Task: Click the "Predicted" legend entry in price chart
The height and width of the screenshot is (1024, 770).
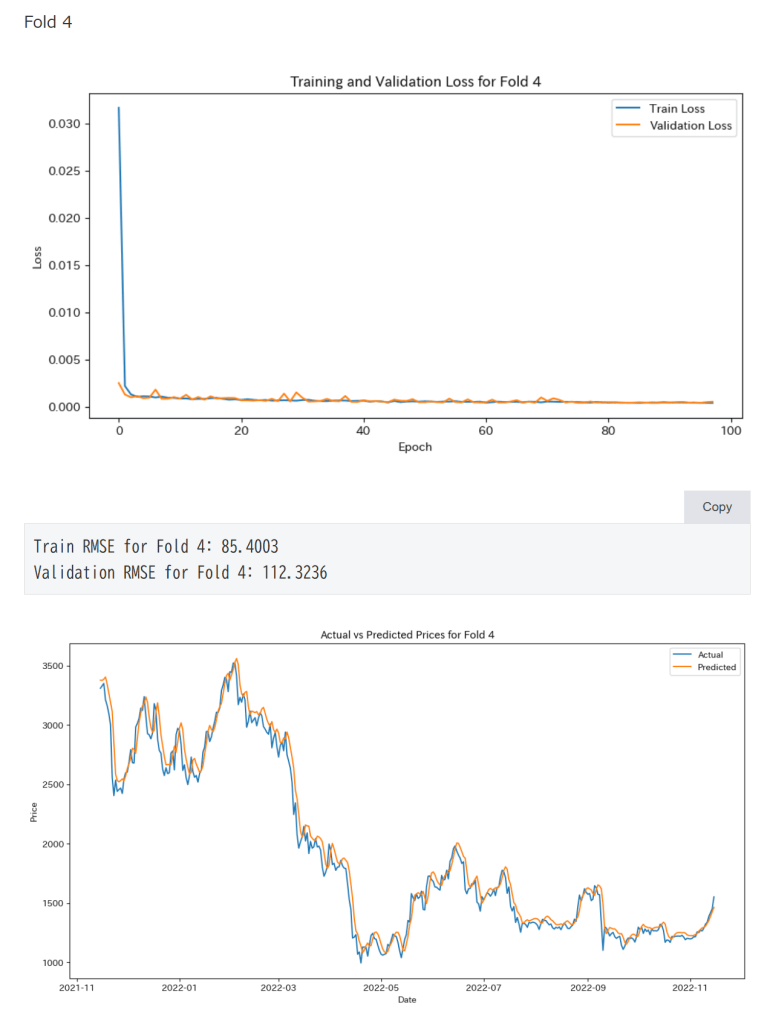Action: pos(716,667)
